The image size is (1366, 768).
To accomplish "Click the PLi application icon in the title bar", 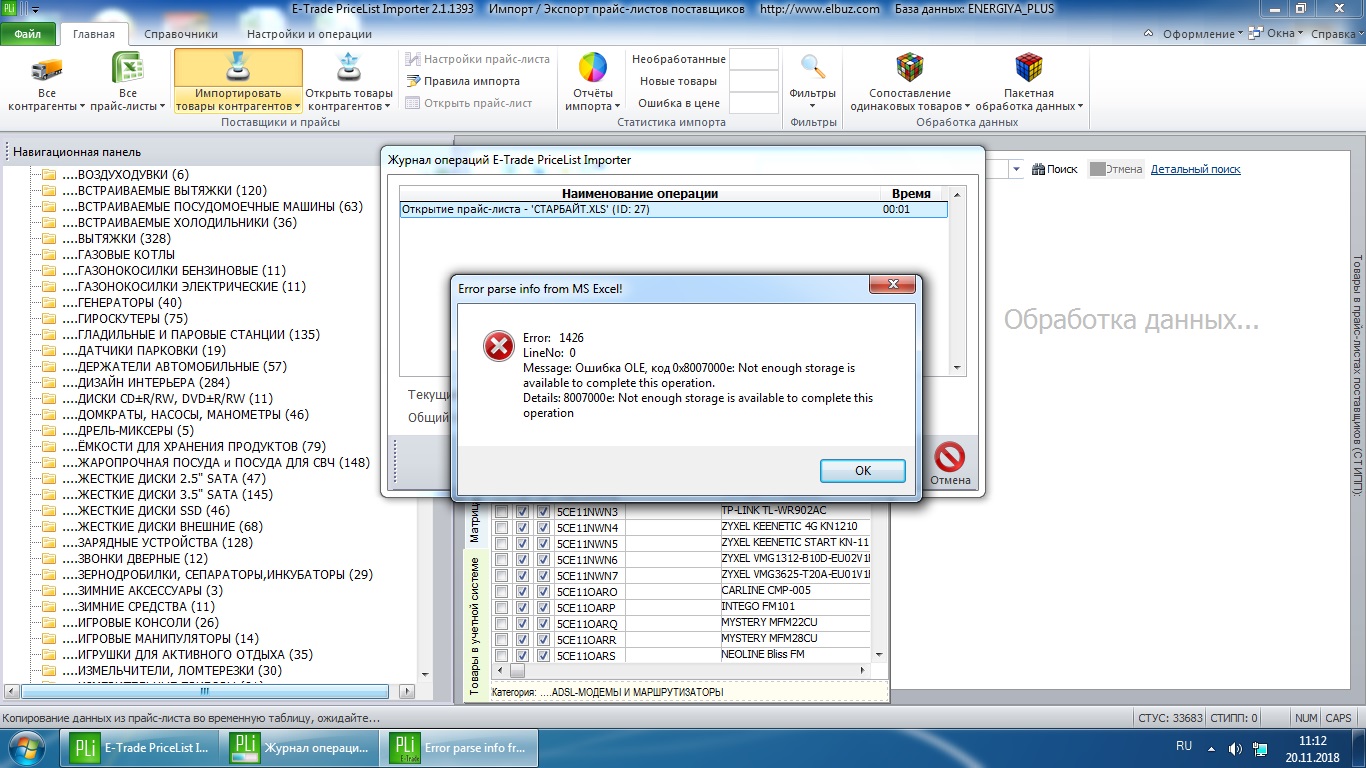I will pyautogui.click(x=11, y=9).
